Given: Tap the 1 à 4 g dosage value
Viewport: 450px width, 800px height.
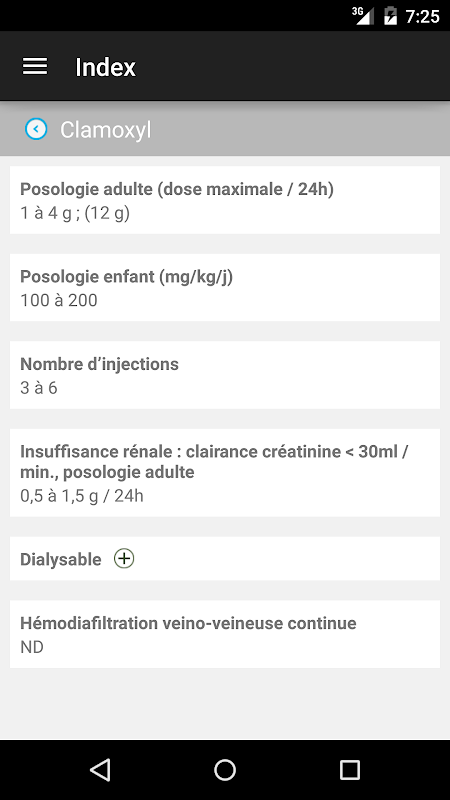Looking at the screenshot, I should pyautogui.click(x=75, y=213).
